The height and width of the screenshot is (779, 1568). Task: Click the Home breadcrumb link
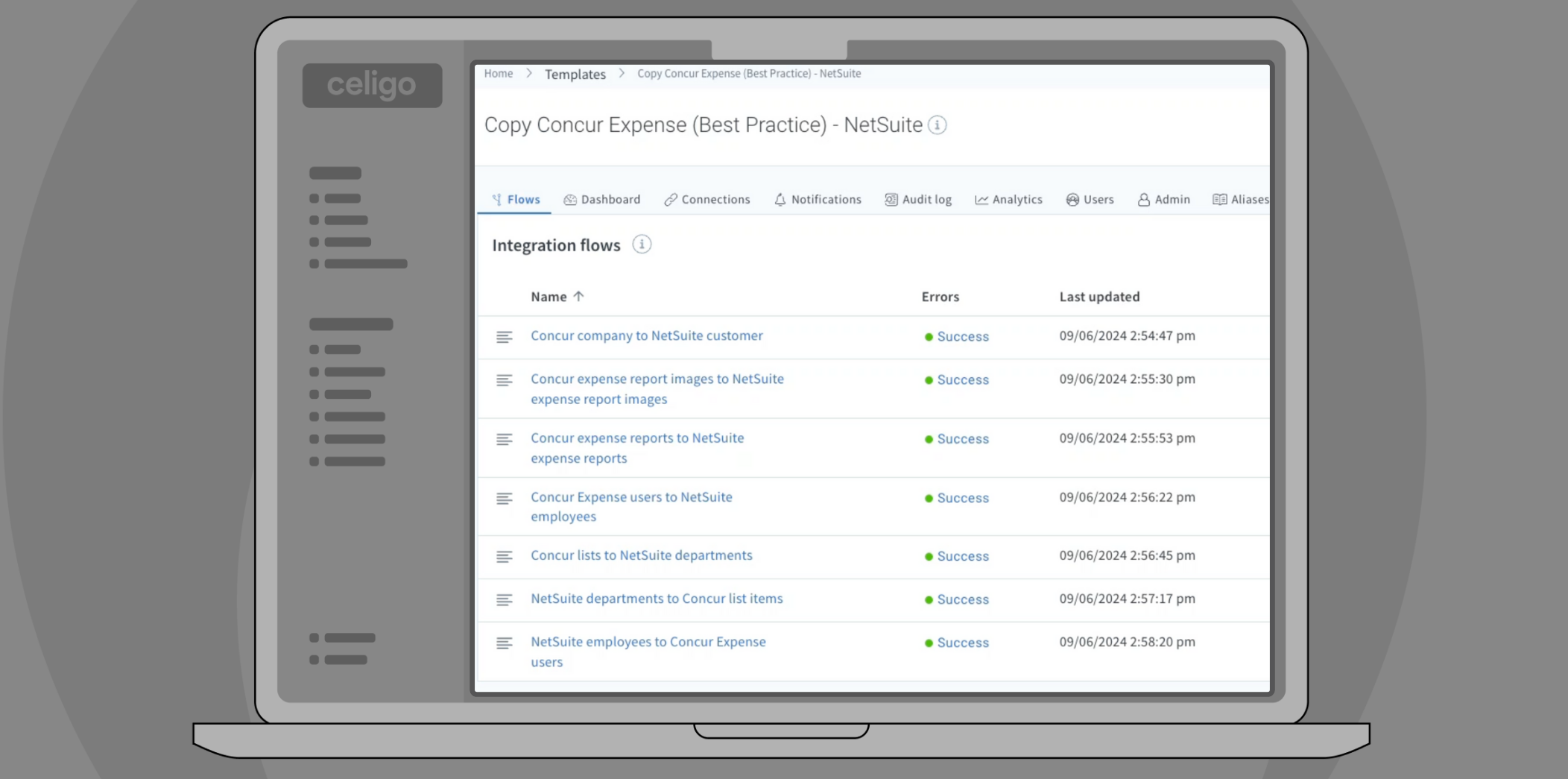[499, 73]
